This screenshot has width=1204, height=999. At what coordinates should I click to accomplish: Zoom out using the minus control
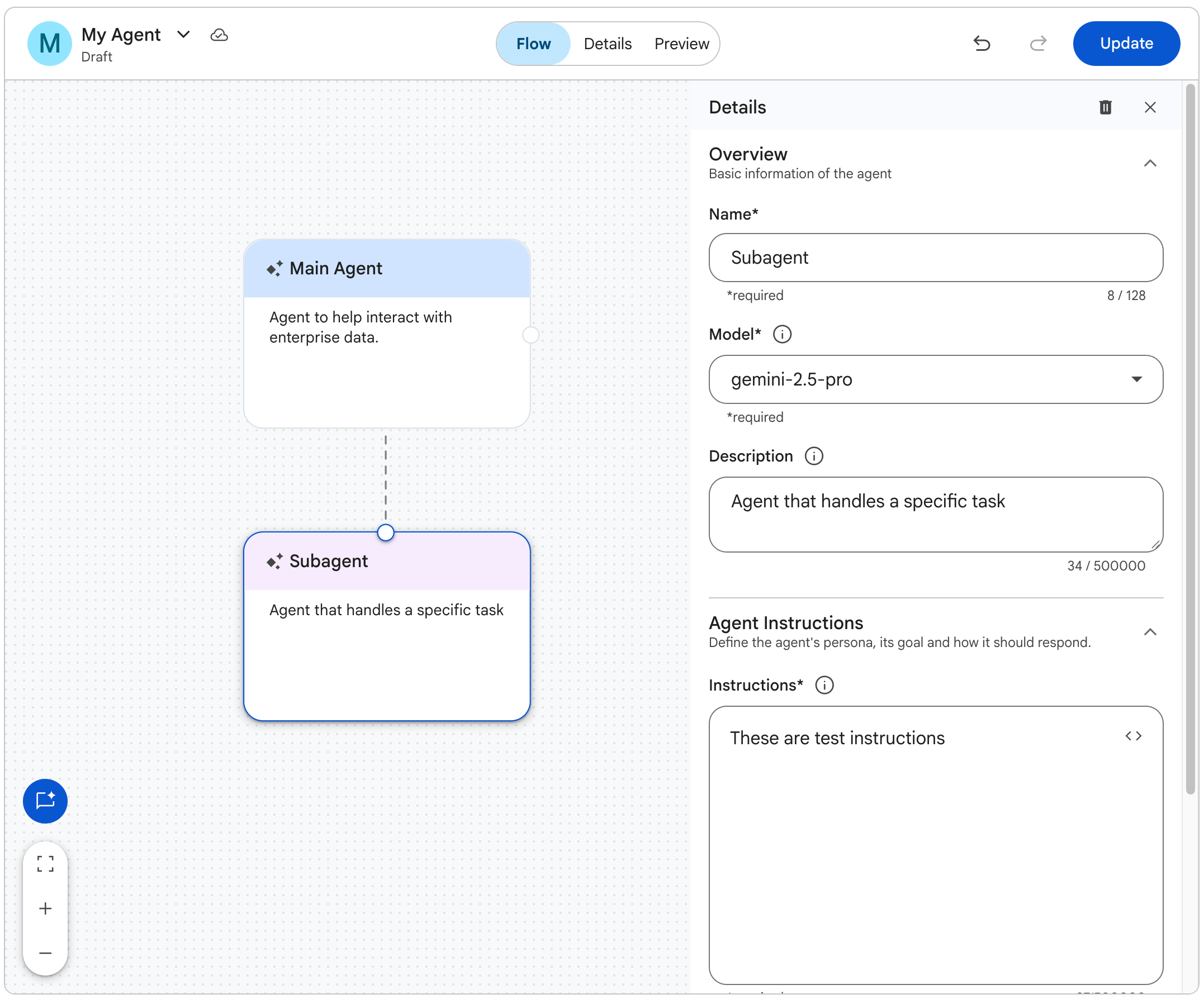tap(45, 953)
